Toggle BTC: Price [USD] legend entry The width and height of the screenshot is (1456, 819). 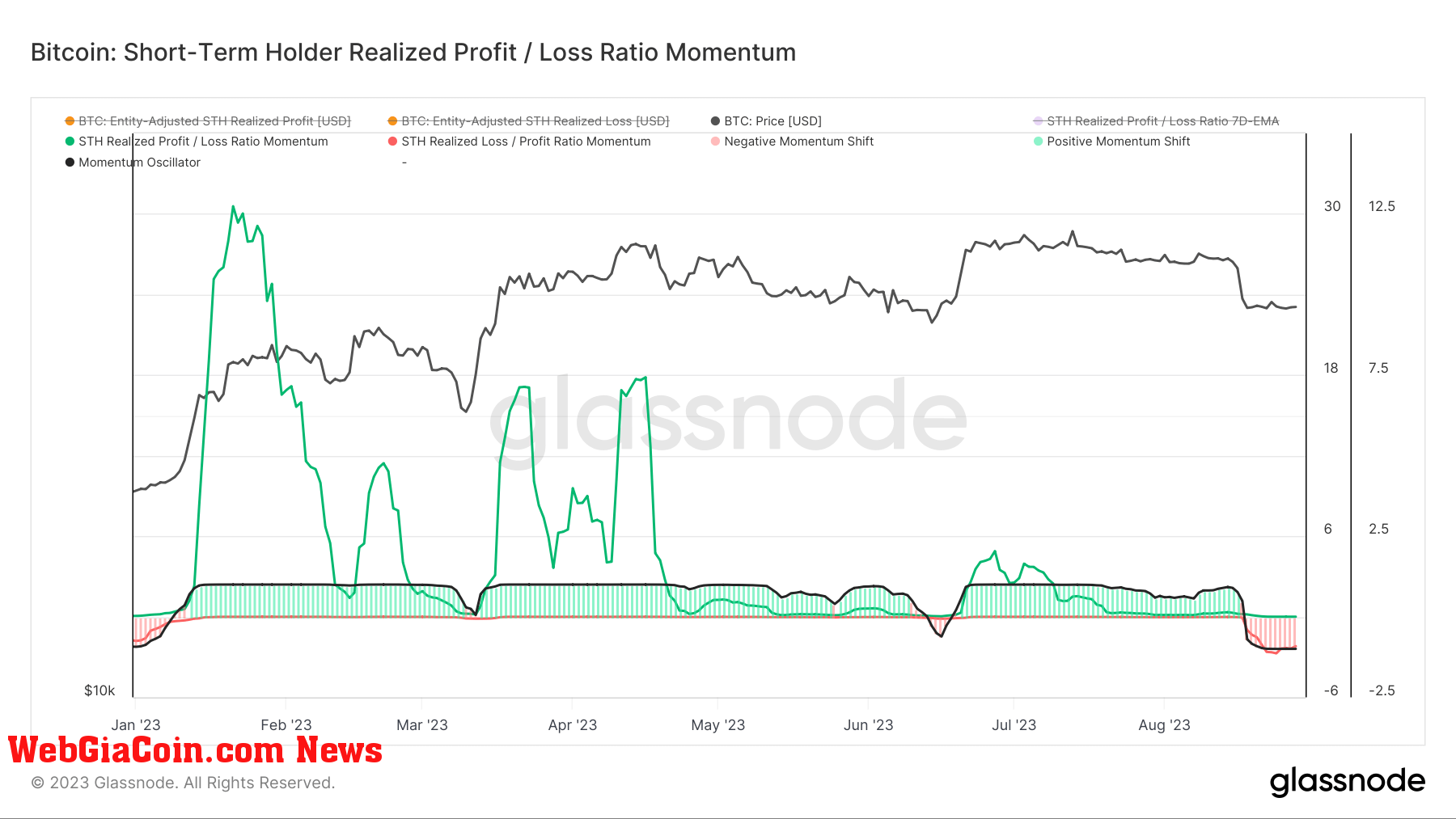[x=766, y=121]
